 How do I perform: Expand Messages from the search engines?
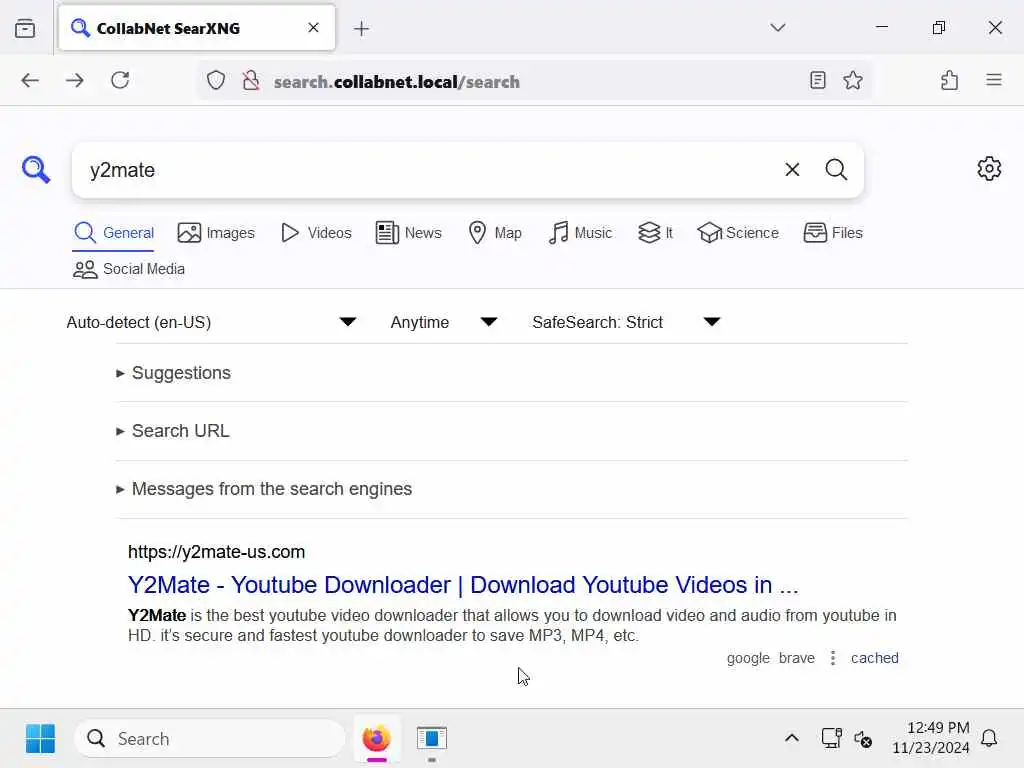click(x=264, y=489)
